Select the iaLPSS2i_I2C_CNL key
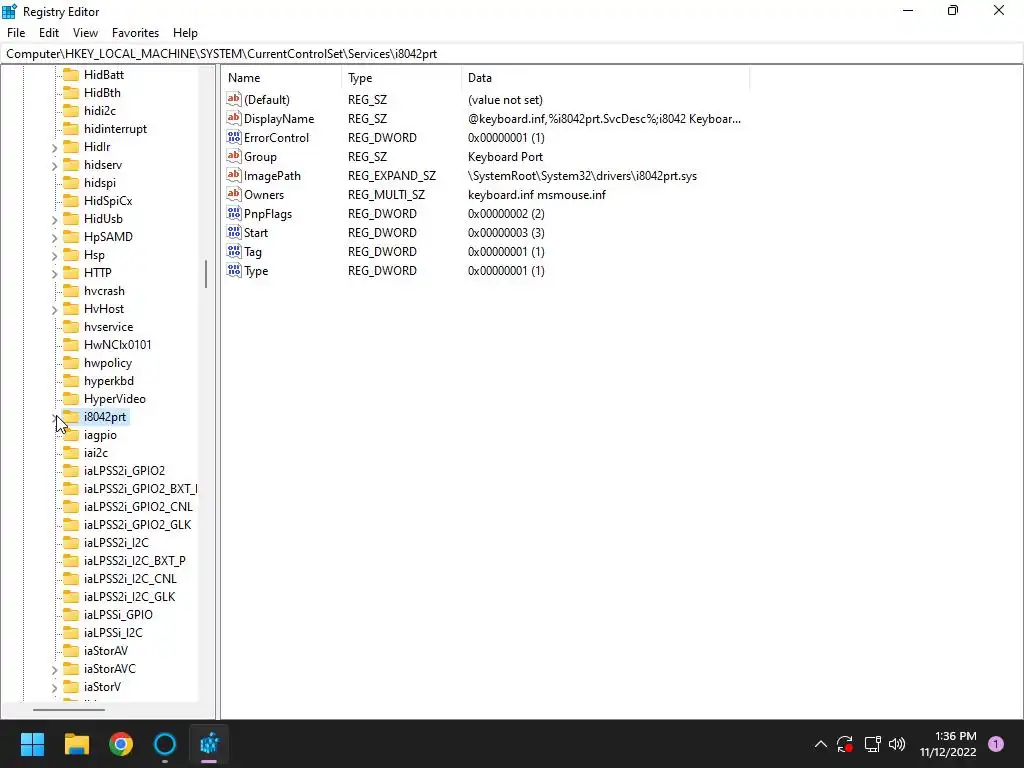Viewport: 1024px width, 768px height. coord(130,579)
